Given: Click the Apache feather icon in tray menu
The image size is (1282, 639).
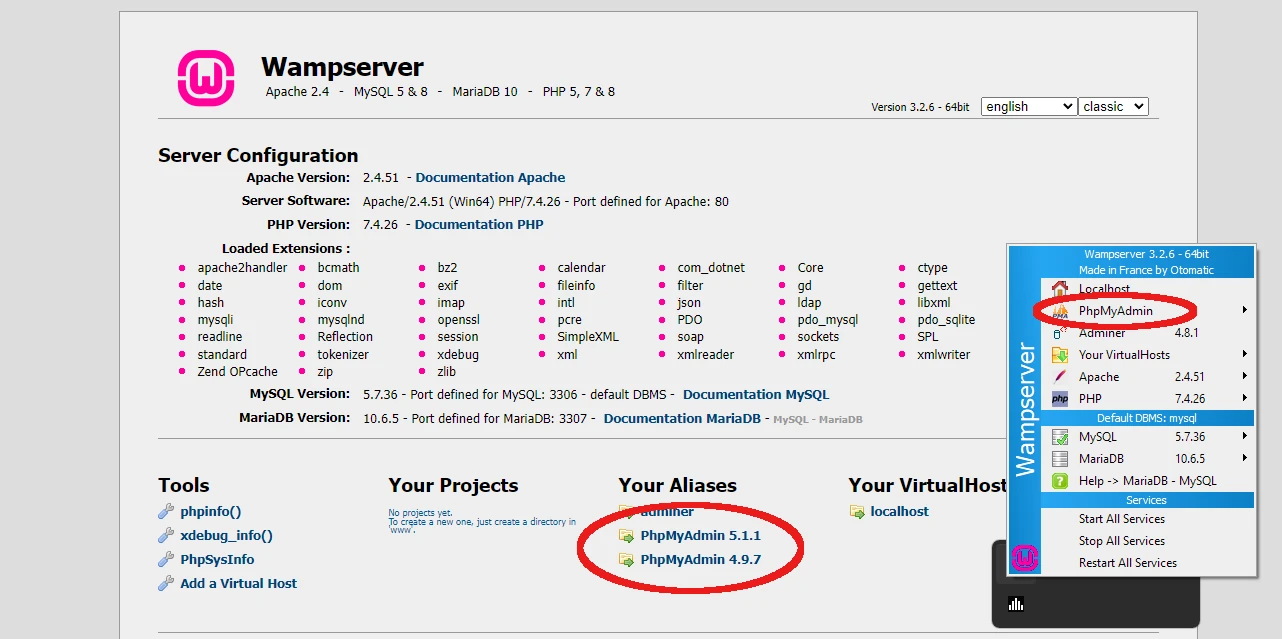Looking at the screenshot, I should click(x=1060, y=377).
